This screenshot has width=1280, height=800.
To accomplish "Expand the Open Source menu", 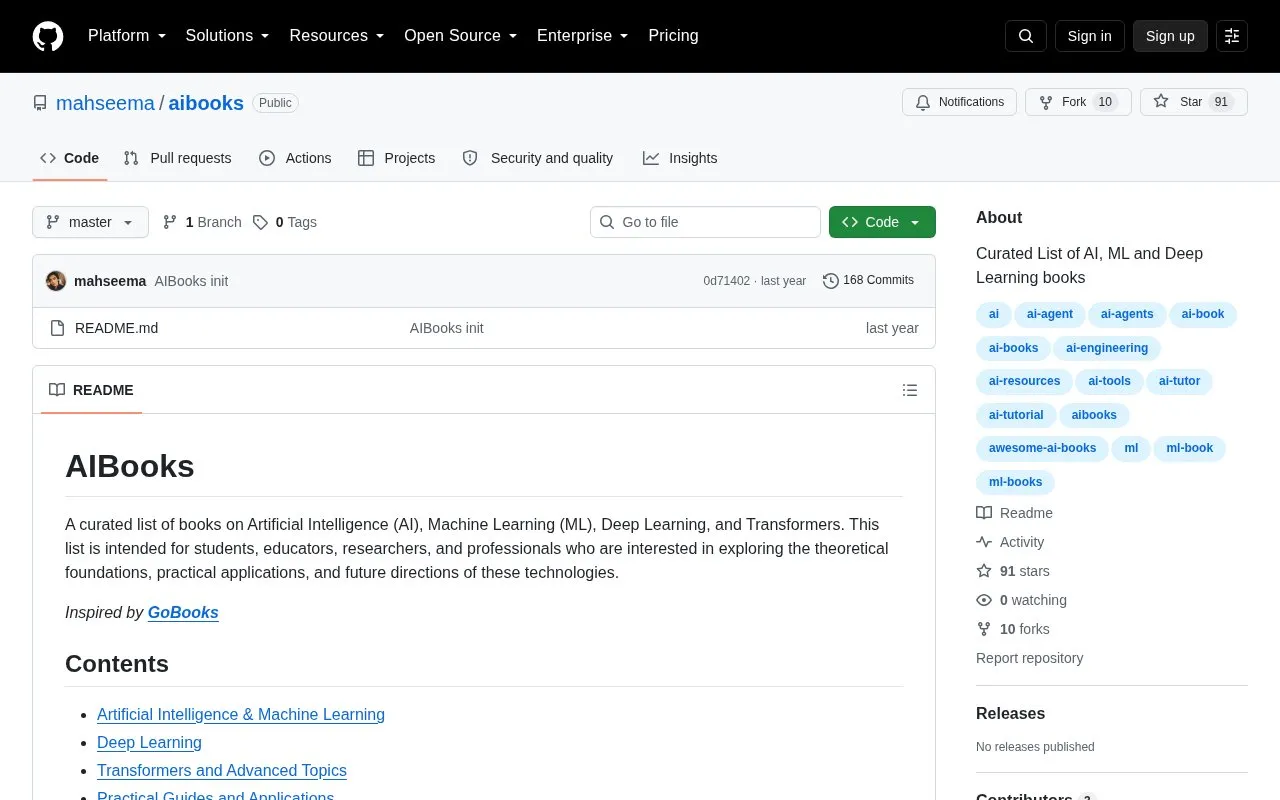I will tap(461, 36).
